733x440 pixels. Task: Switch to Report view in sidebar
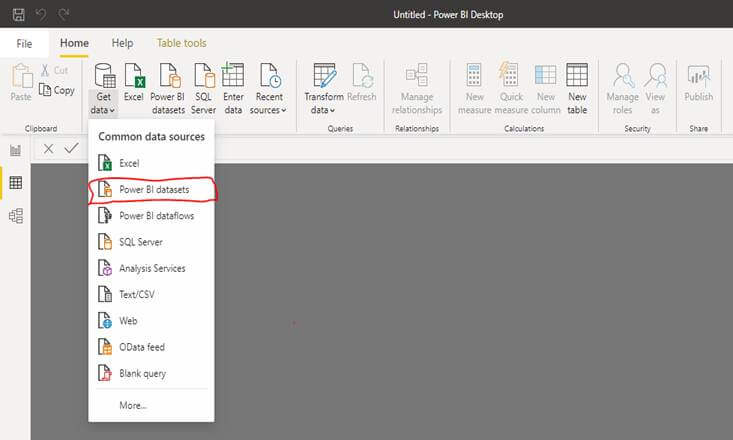click(x=15, y=150)
